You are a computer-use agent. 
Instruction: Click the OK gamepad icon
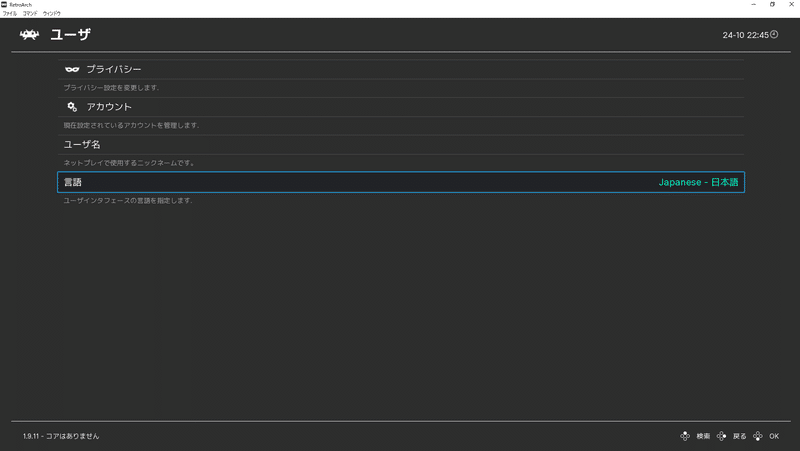(x=758, y=436)
